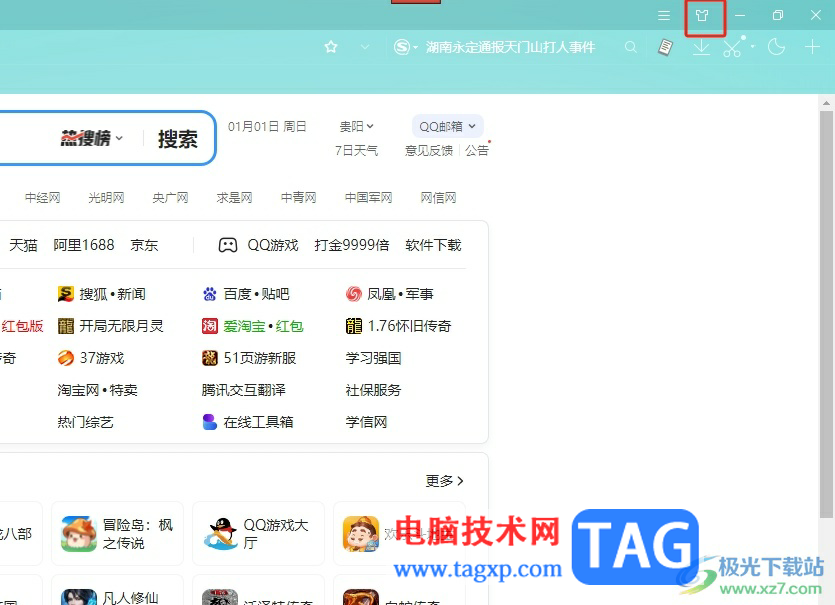Click the 51页游新服 icon
The height and width of the screenshot is (605, 835).
click(210, 358)
